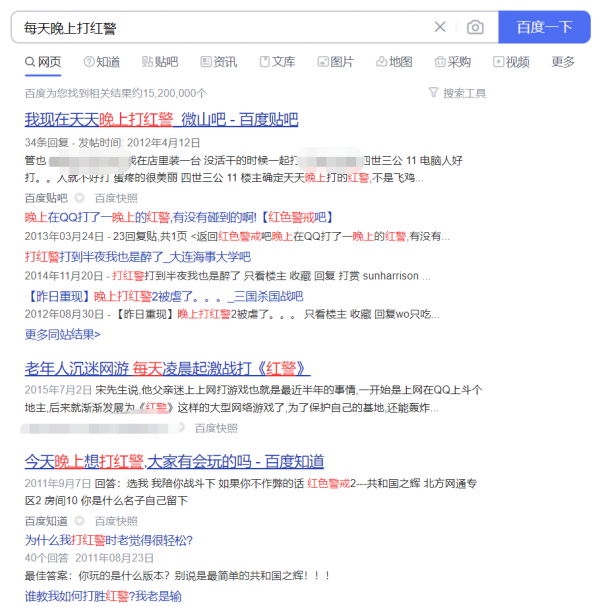This screenshot has height=607, width=600.
Task: Open link 【昨日重现】晚上打红警2被虐了
Action: point(164,297)
